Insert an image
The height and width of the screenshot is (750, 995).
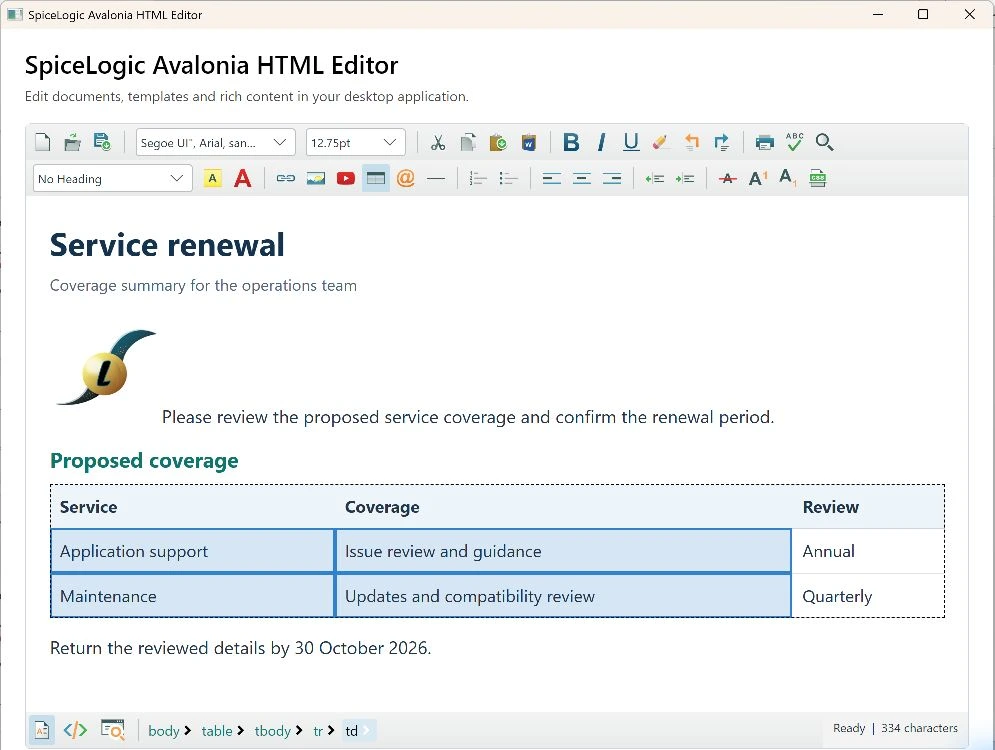(x=315, y=178)
